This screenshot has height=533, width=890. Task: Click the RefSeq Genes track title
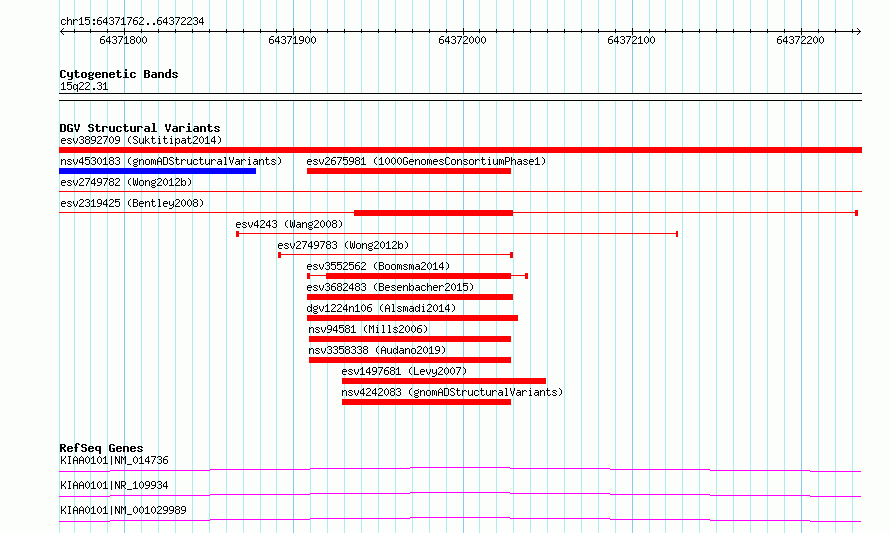tap(101, 448)
